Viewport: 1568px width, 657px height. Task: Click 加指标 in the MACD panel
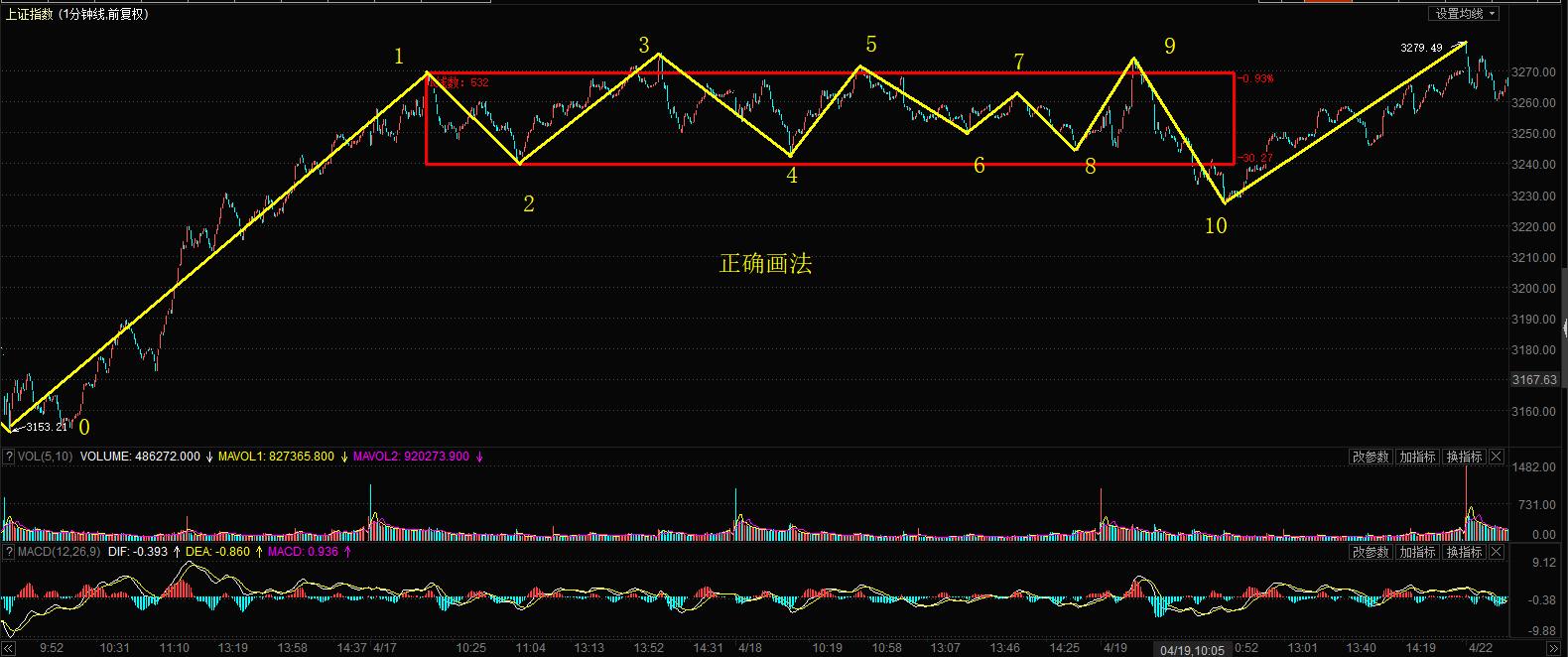(x=1416, y=552)
